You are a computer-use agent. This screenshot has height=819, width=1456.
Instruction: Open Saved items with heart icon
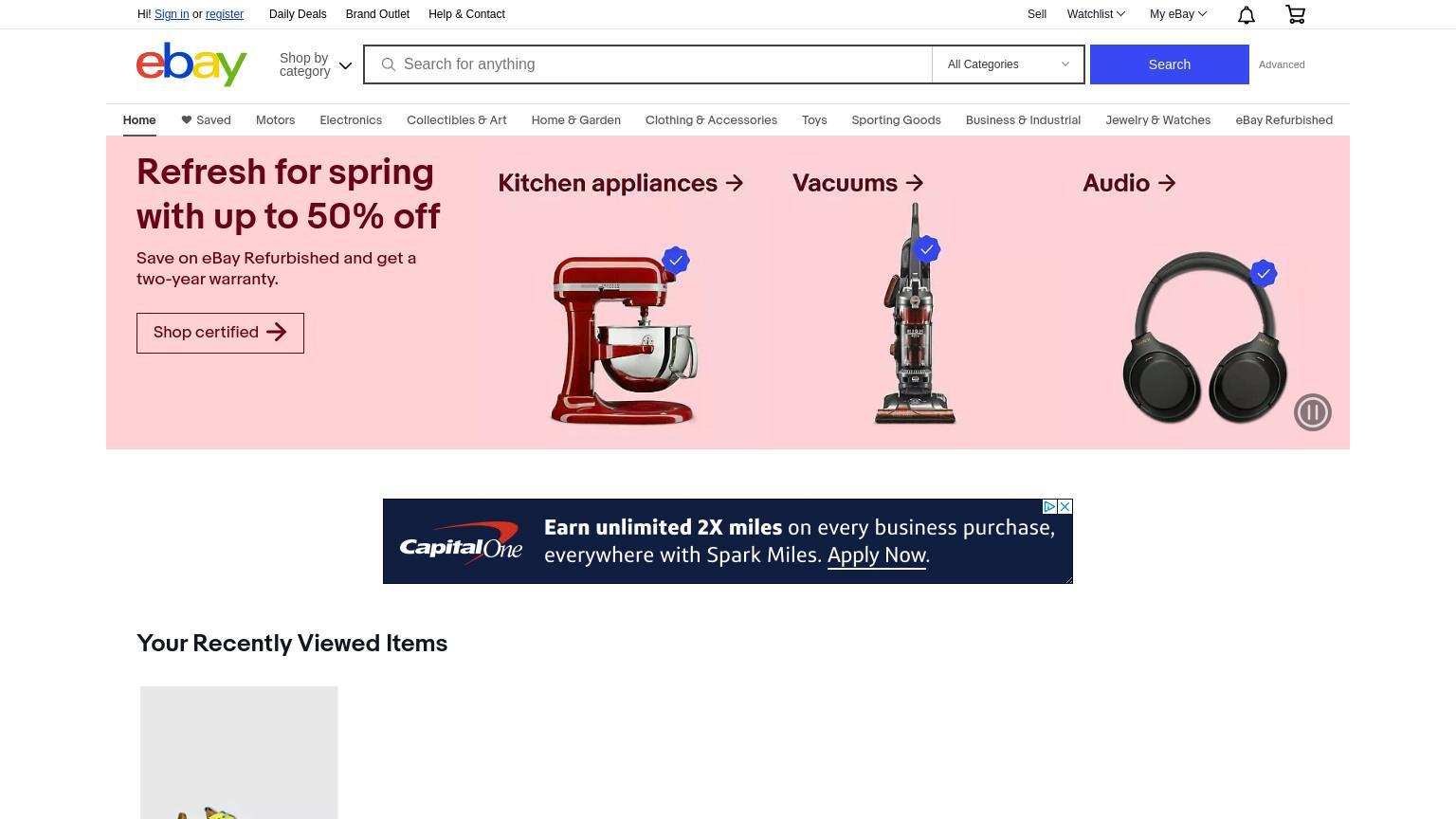[x=206, y=120]
